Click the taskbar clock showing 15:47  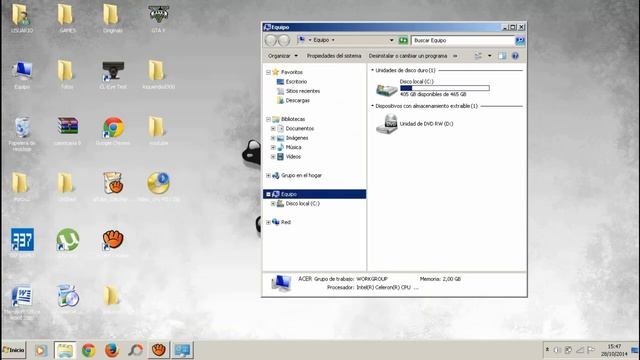click(x=614, y=350)
